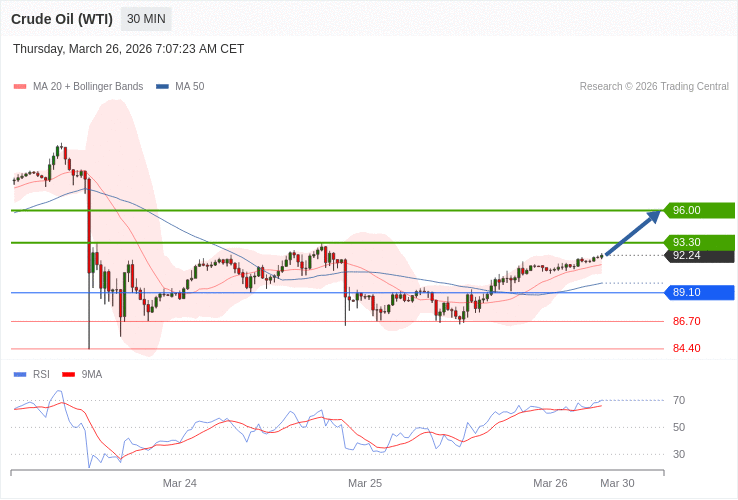Image resolution: width=738 pixels, height=500 pixels.
Task: Open Research © 2026 Trading Central link
Action: pyautogui.click(x=654, y=87)
